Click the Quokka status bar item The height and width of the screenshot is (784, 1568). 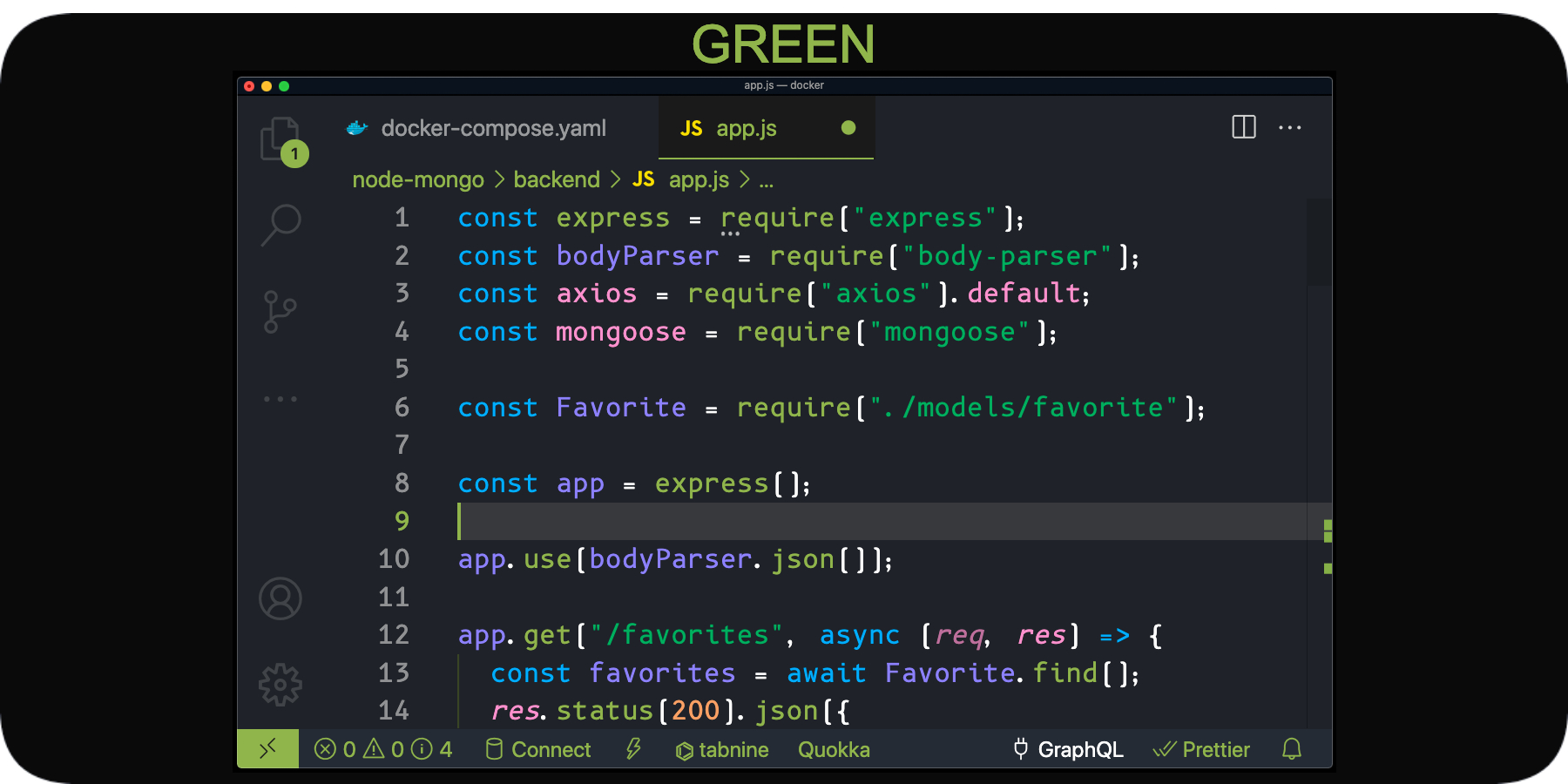(x=833, y=749)
